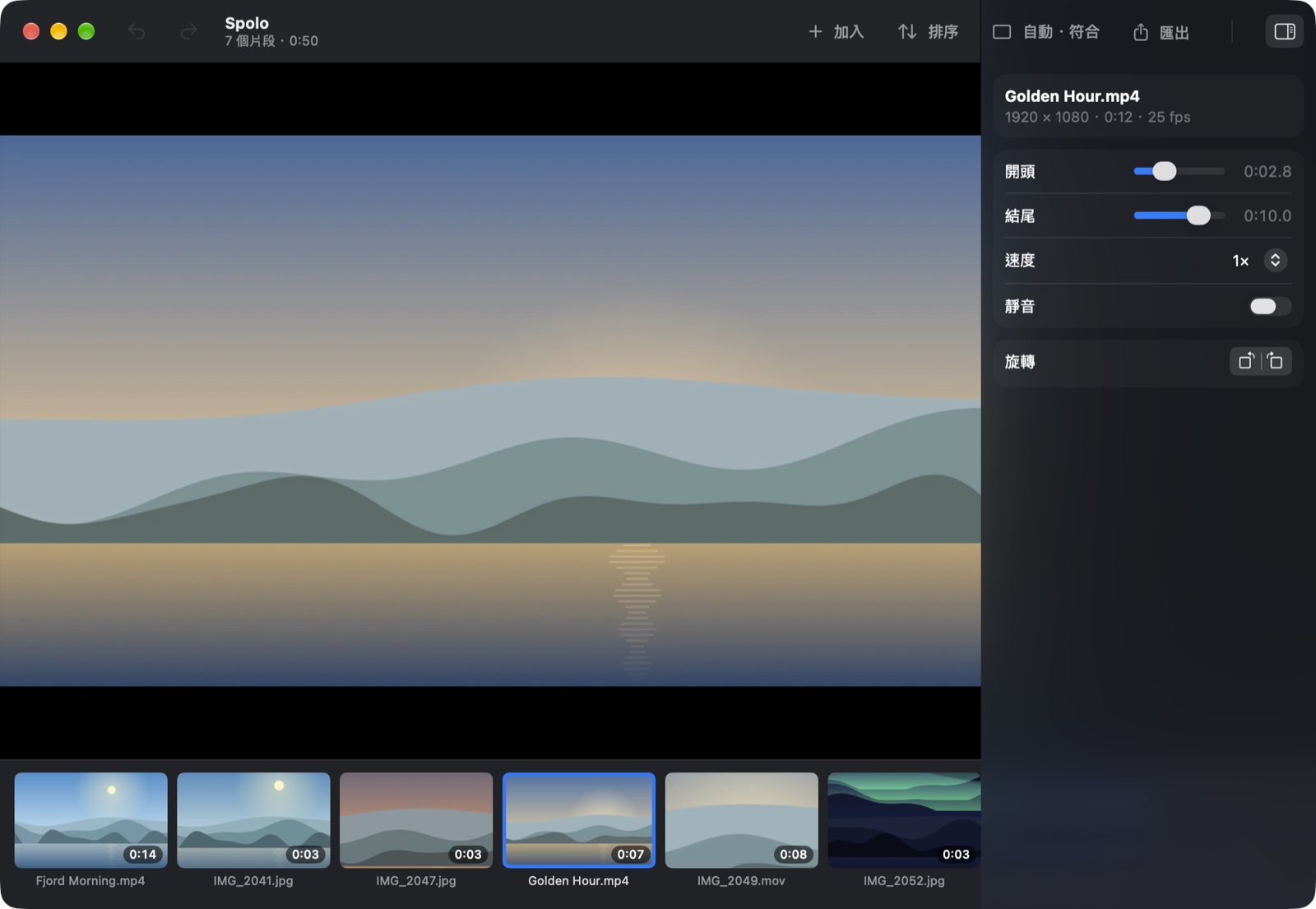Image resolution: width=1316 pixels, height=909 pixels.
Task: Hide the inspector sidebar panel
Action: click(x=1284, y=31)
